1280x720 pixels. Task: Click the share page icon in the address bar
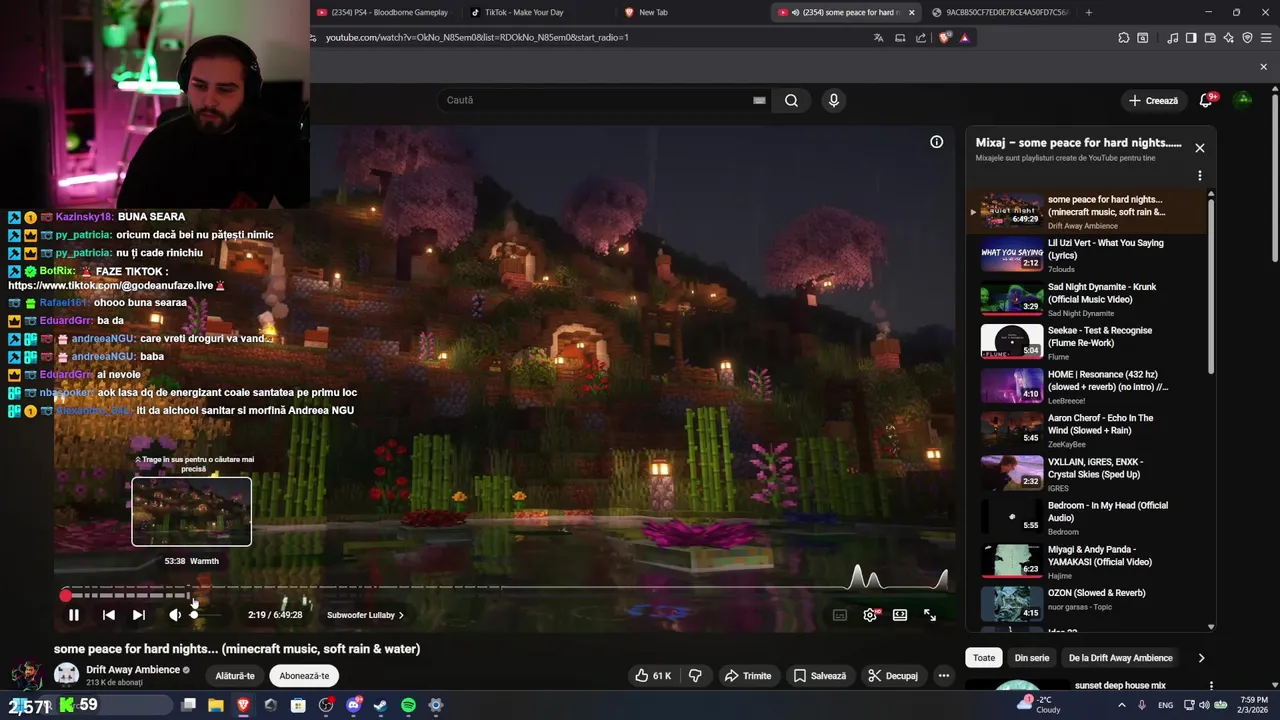(x=921, y=38)
